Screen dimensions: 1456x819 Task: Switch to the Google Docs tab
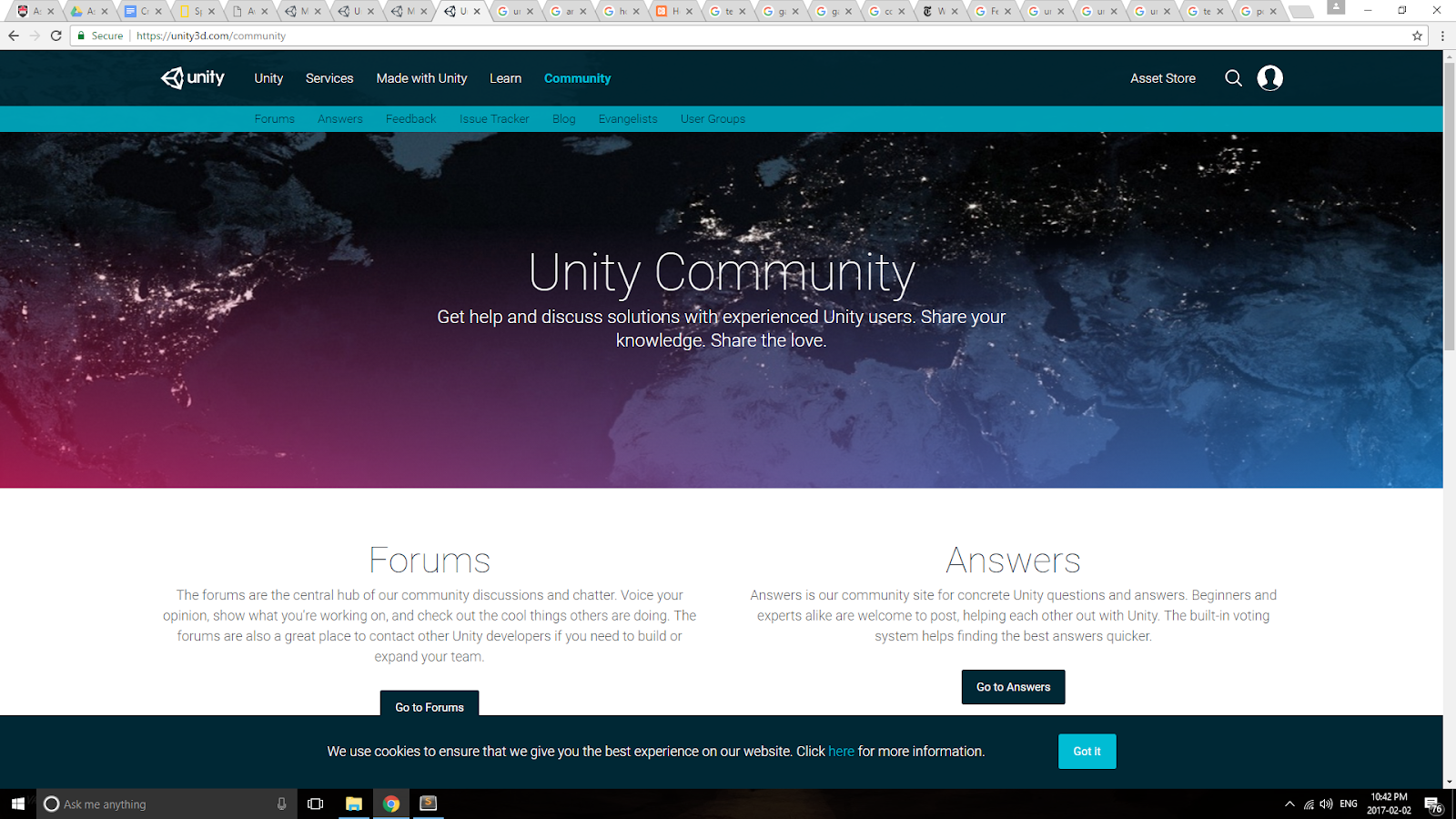point(143,12)
